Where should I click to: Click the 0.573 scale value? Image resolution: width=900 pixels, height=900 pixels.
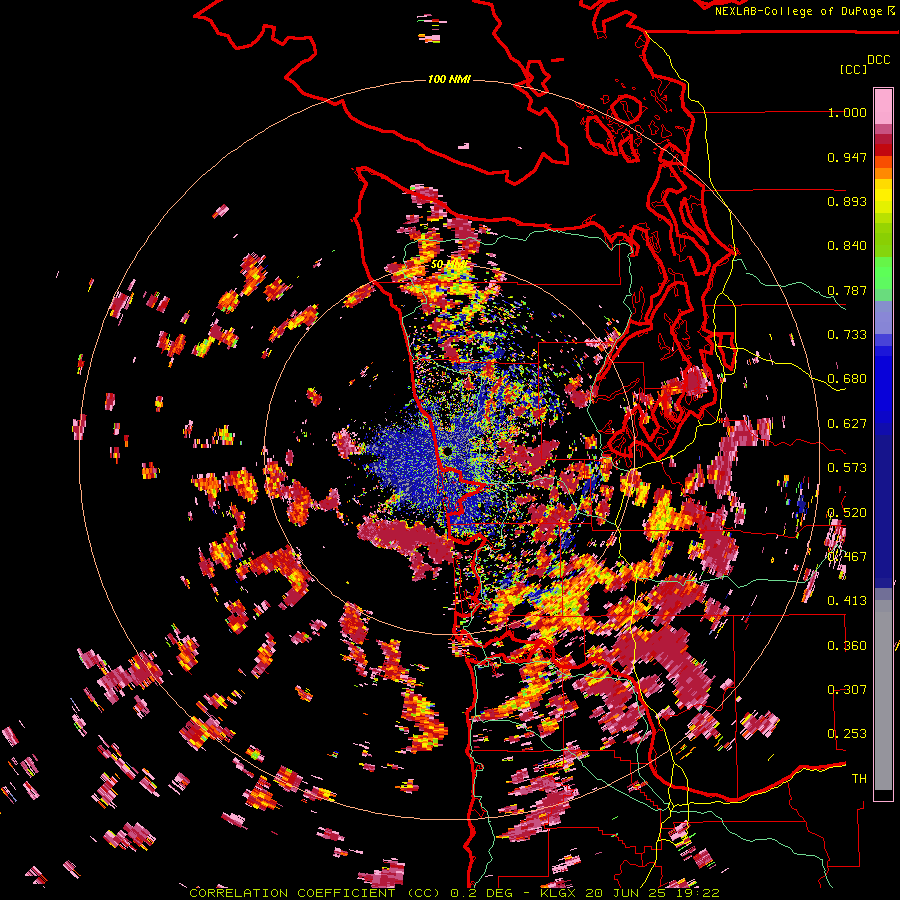click(847, 468)
